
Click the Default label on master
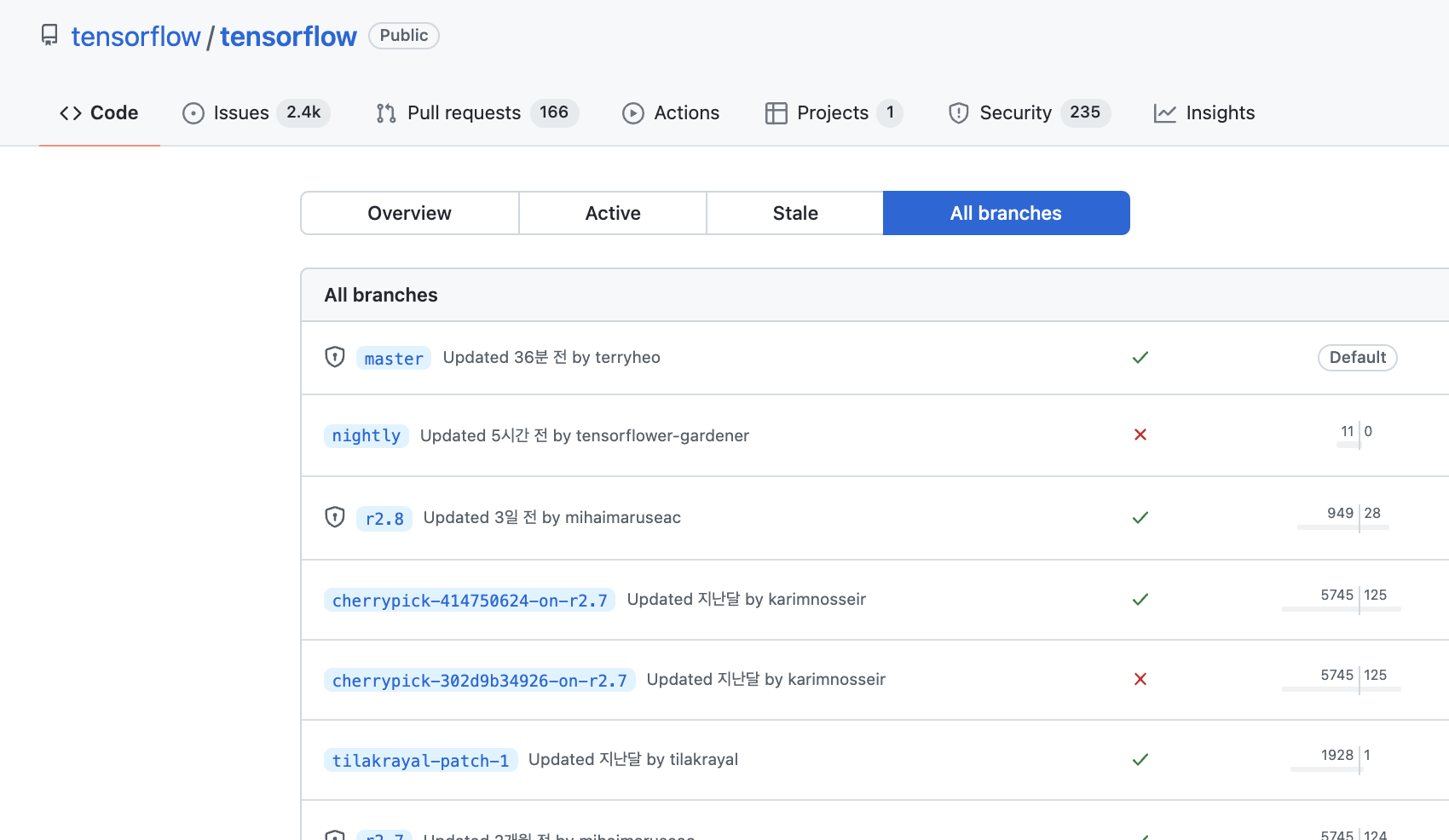coord(1358,357)
